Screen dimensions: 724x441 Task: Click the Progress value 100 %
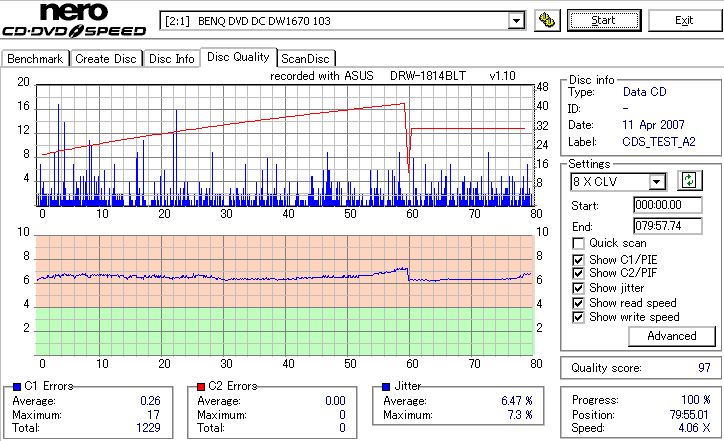pyautogui.click(x=696, y=400)
